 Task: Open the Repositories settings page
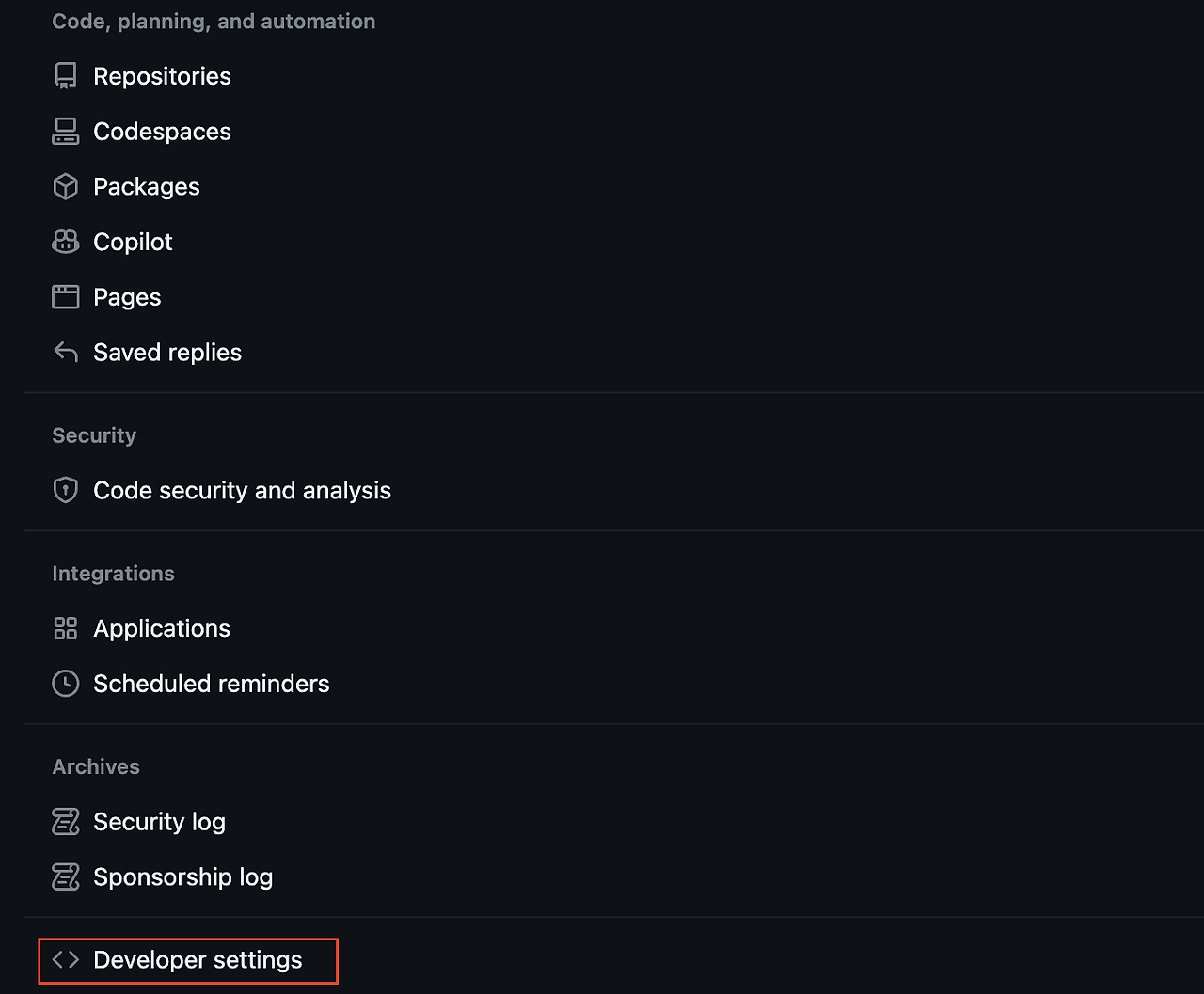pyautogui.click(x=162, y=75)
